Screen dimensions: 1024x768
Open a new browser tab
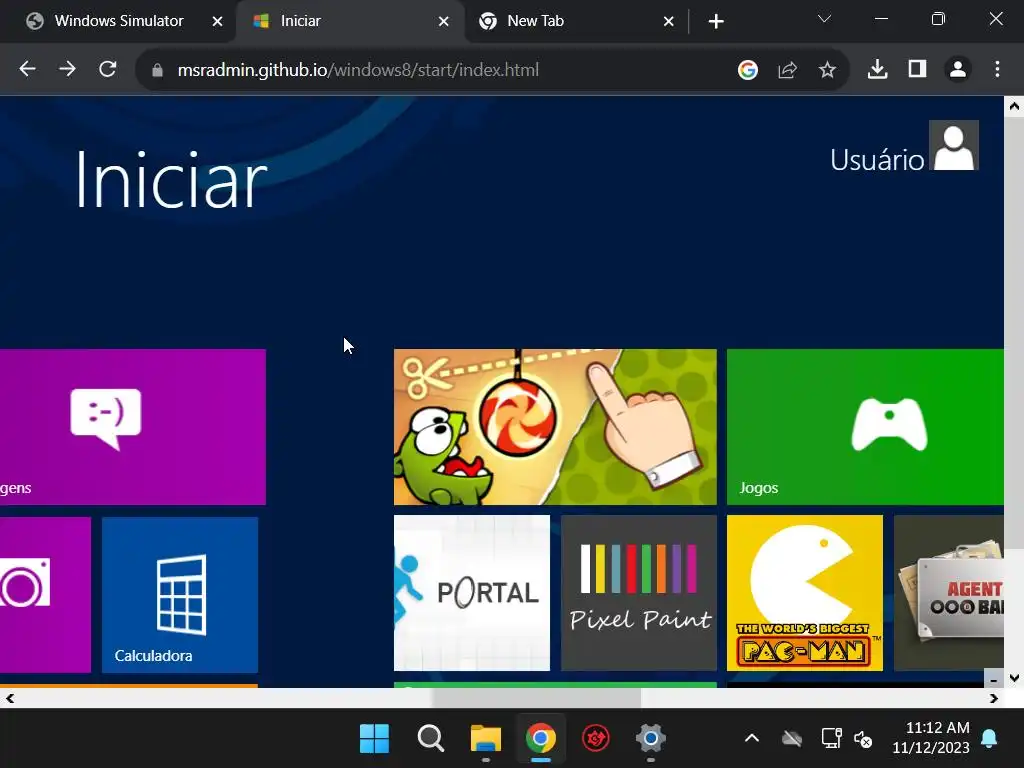click(x=716, y=22)
